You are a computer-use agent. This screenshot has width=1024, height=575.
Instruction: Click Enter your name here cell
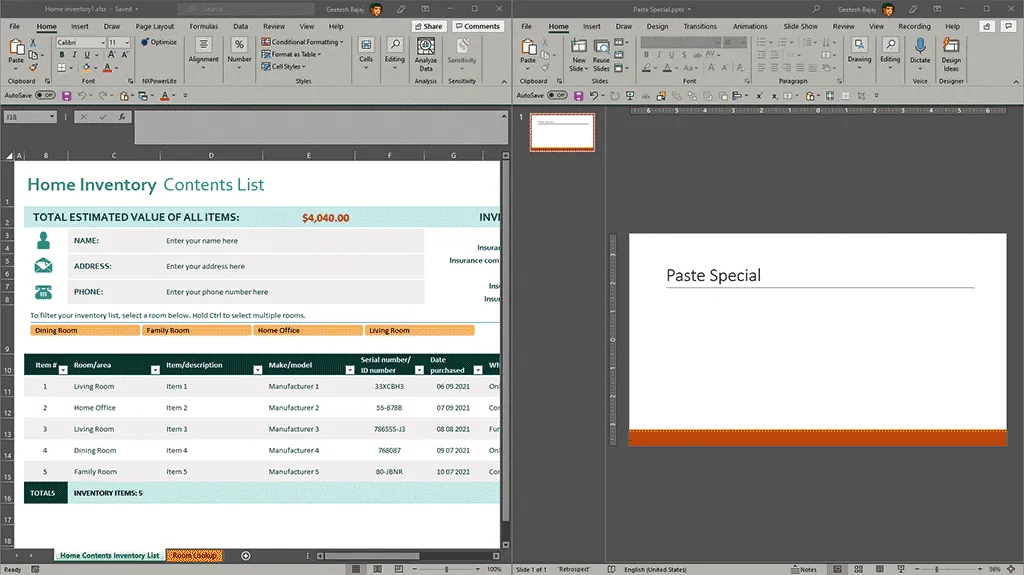point(202,241)
